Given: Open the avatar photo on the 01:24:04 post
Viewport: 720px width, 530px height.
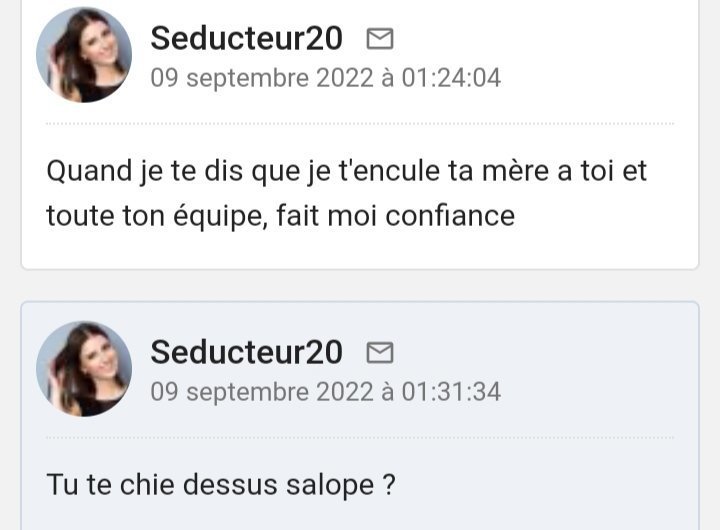Looking at the screenshot, I should (84, 55).
